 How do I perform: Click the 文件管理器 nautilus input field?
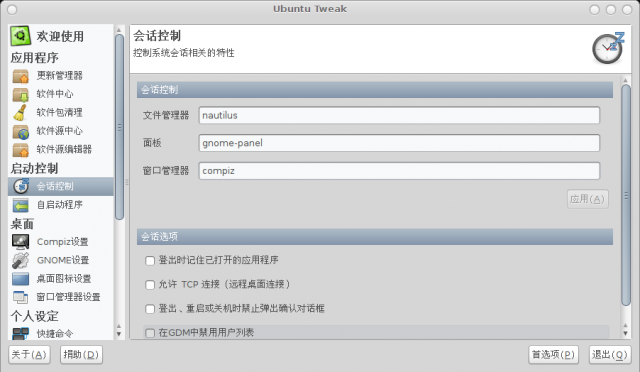[399, 115]
